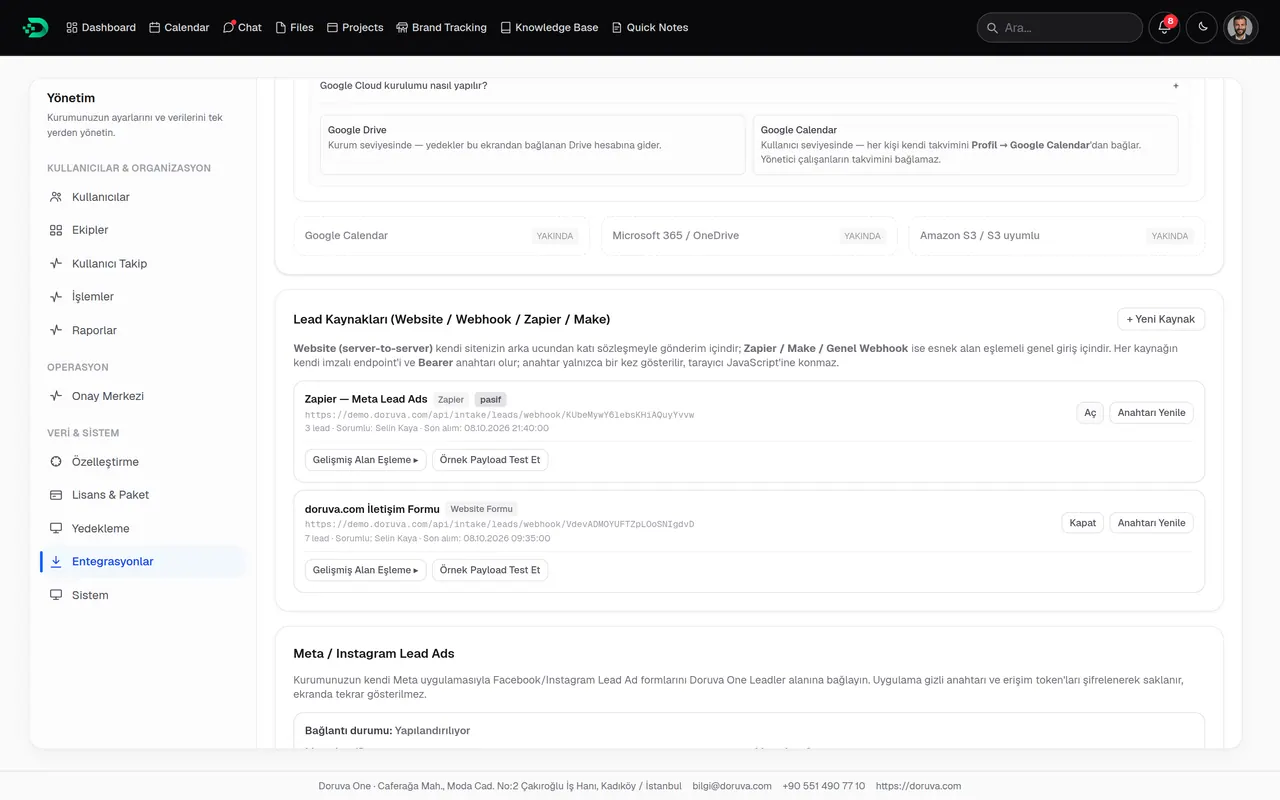Click Örnek Payload Test Et for Zapier
The width and height of the screenshot is (1280, 800).
(x=490, y=460)
